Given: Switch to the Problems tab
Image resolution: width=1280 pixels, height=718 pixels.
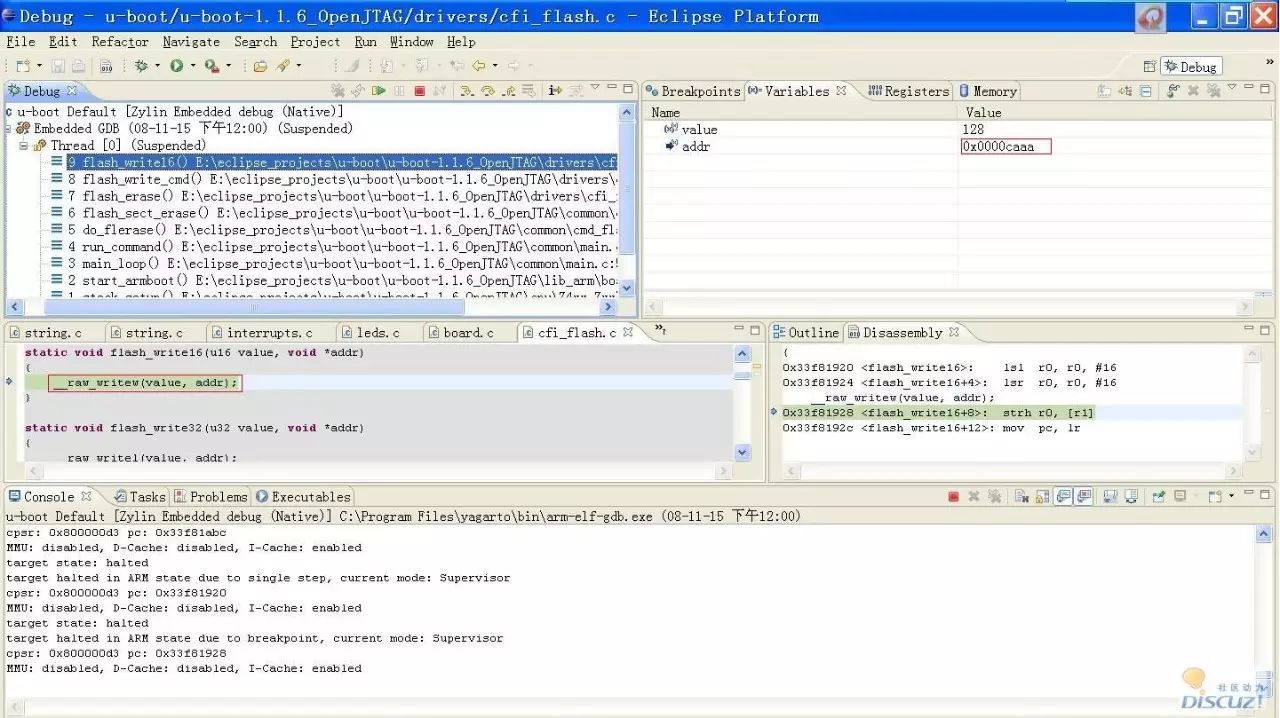Looking at the screenshot, I should 211,497.
